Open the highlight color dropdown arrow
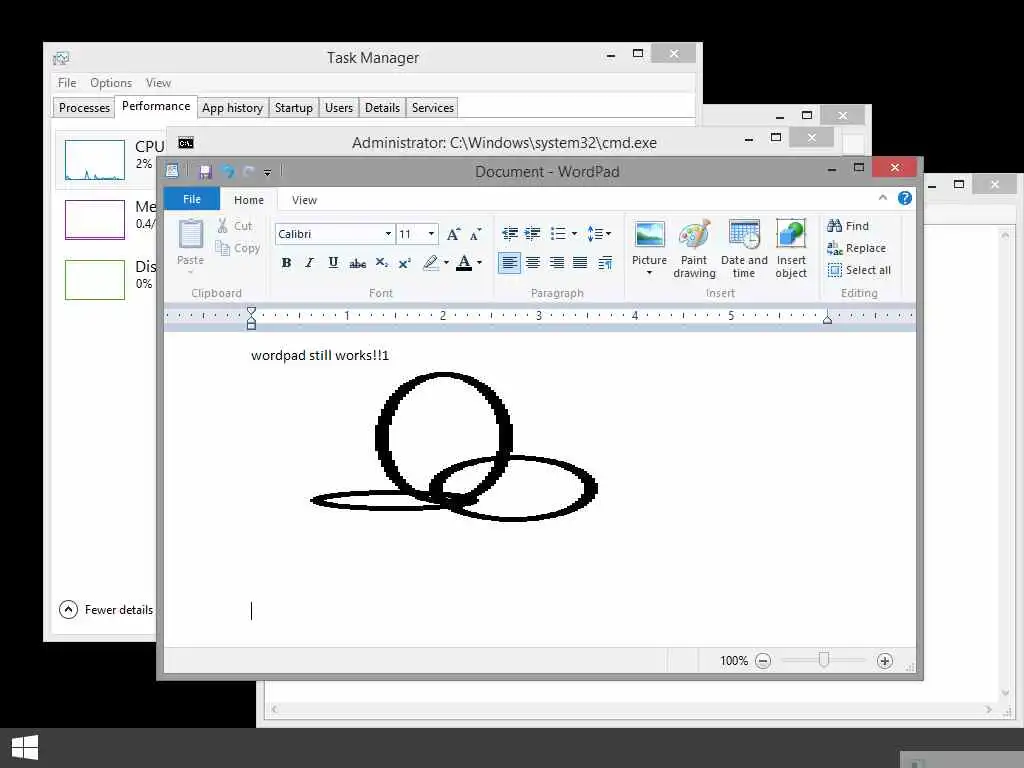This screenshot has height=768, width=1024. coord(446,263)
